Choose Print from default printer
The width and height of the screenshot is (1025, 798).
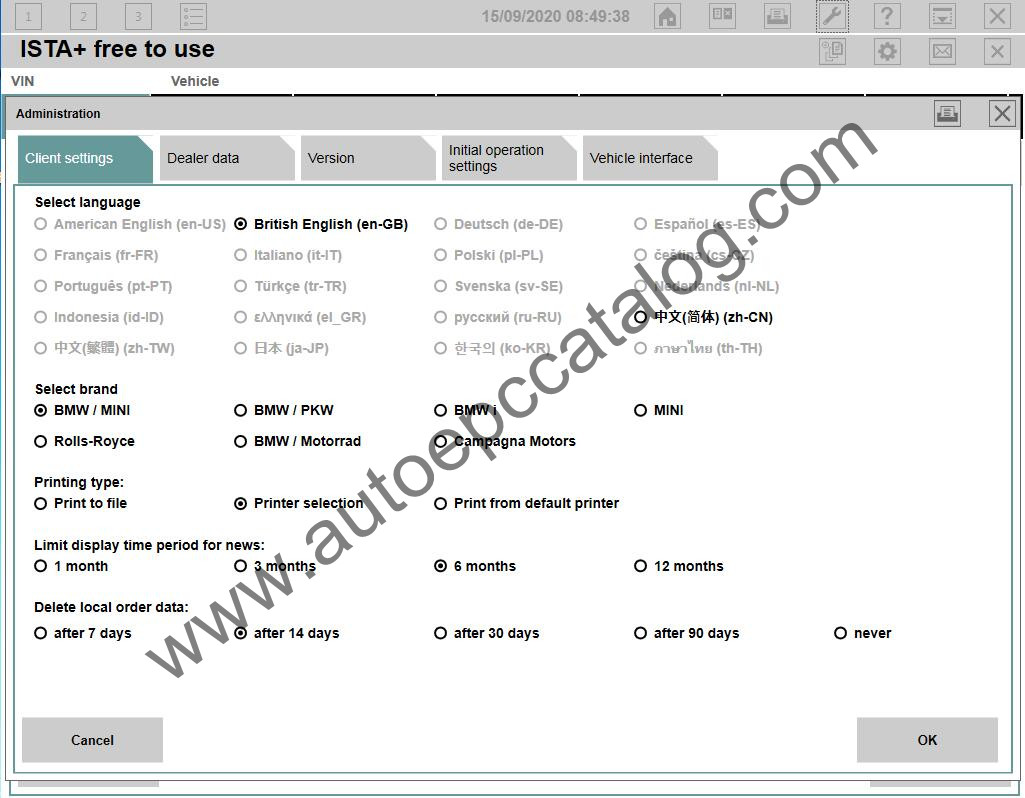(x=527, y=503)
